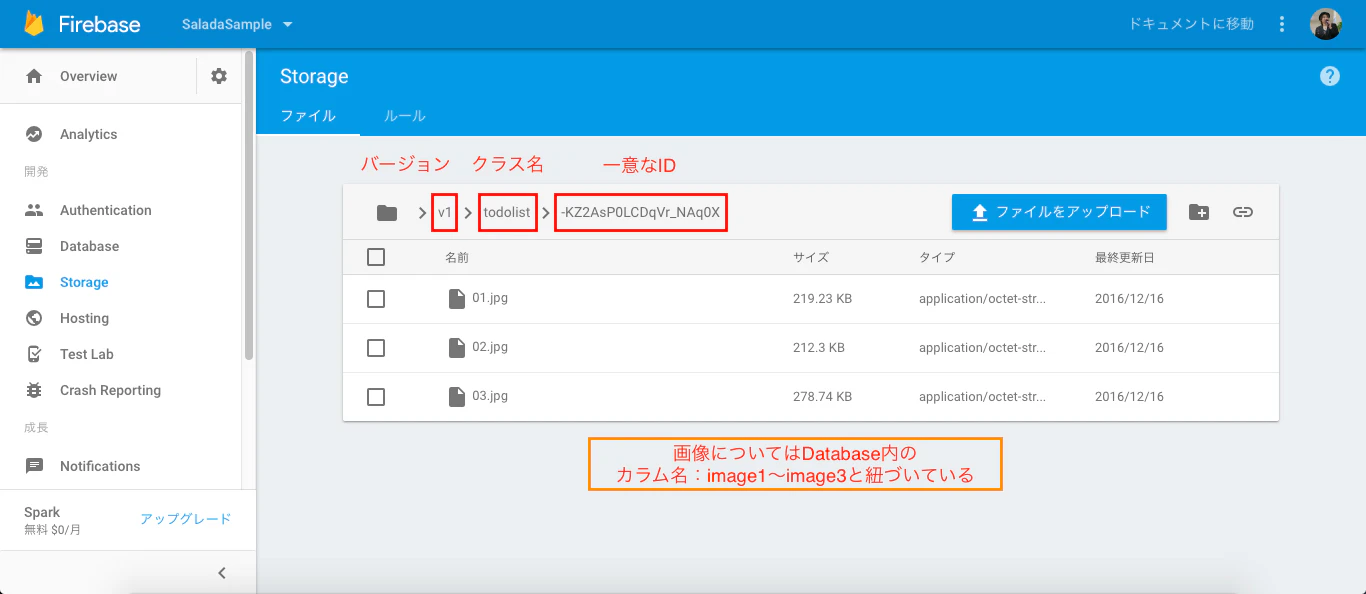Open the user profile avatar
This screenshot has height=594, width=1366.
click(1326, 24)
